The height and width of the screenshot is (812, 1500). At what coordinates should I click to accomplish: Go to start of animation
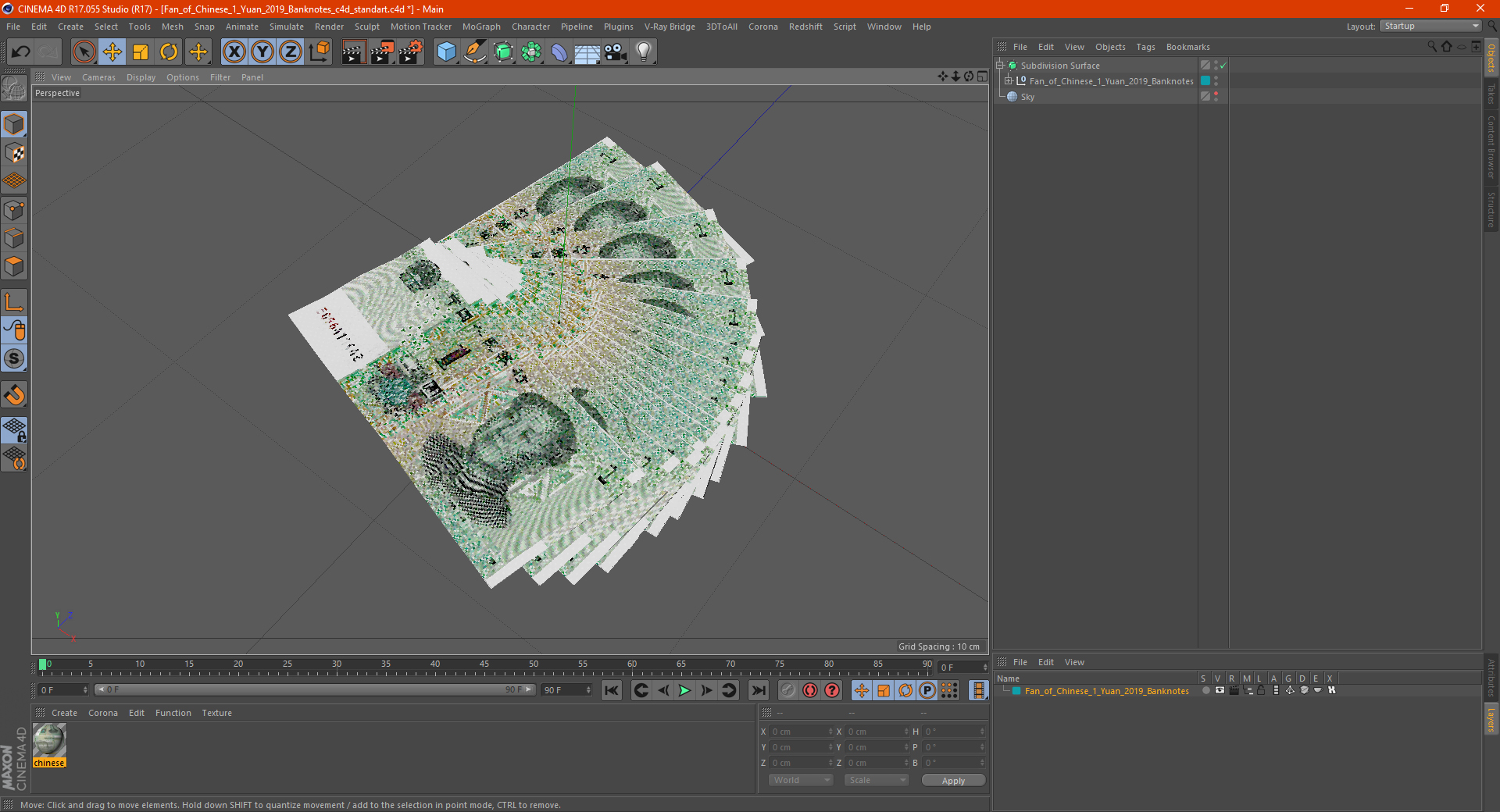click(612, 690)
